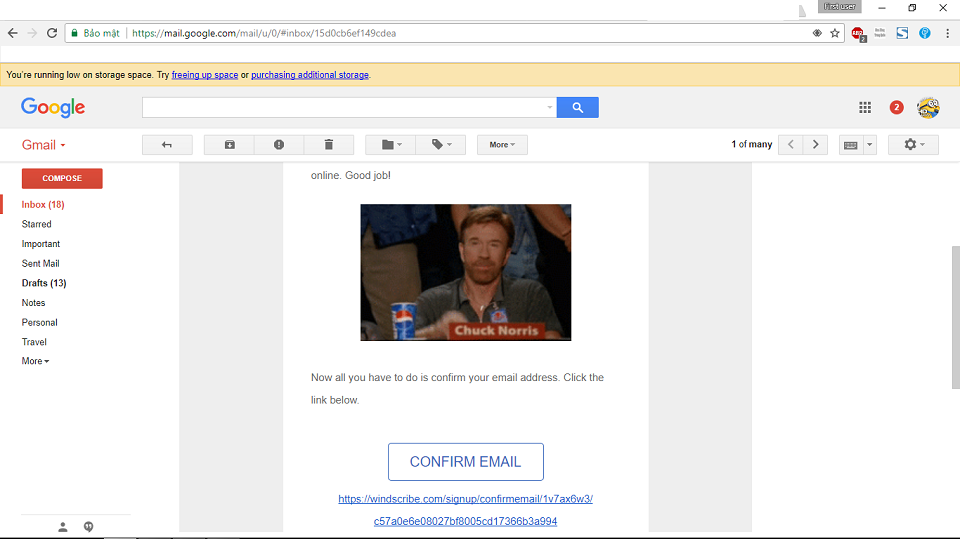The image size is (960, 539).
Task: Go back with the browser back arrow
Action: (13, 33)
